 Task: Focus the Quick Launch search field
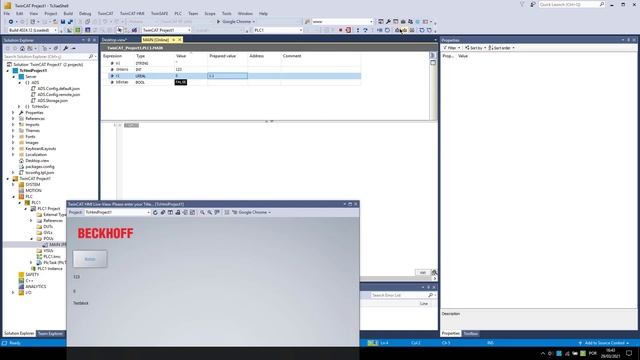[568, 4]
